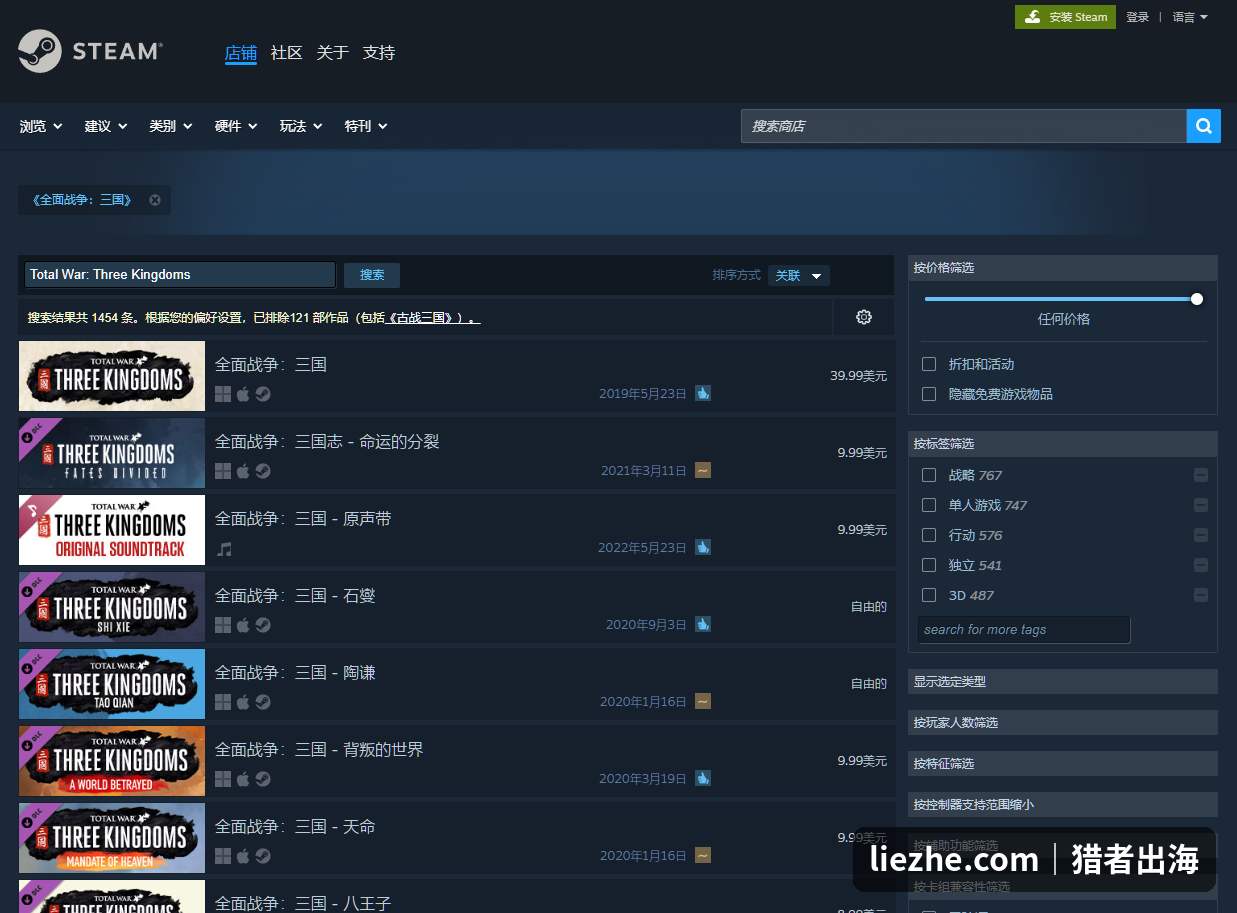Open 全面战争：三国 - 八王子 result
Image resolution: width=1237 pixels, height=913 pixels.
click(x=456, y=896)
